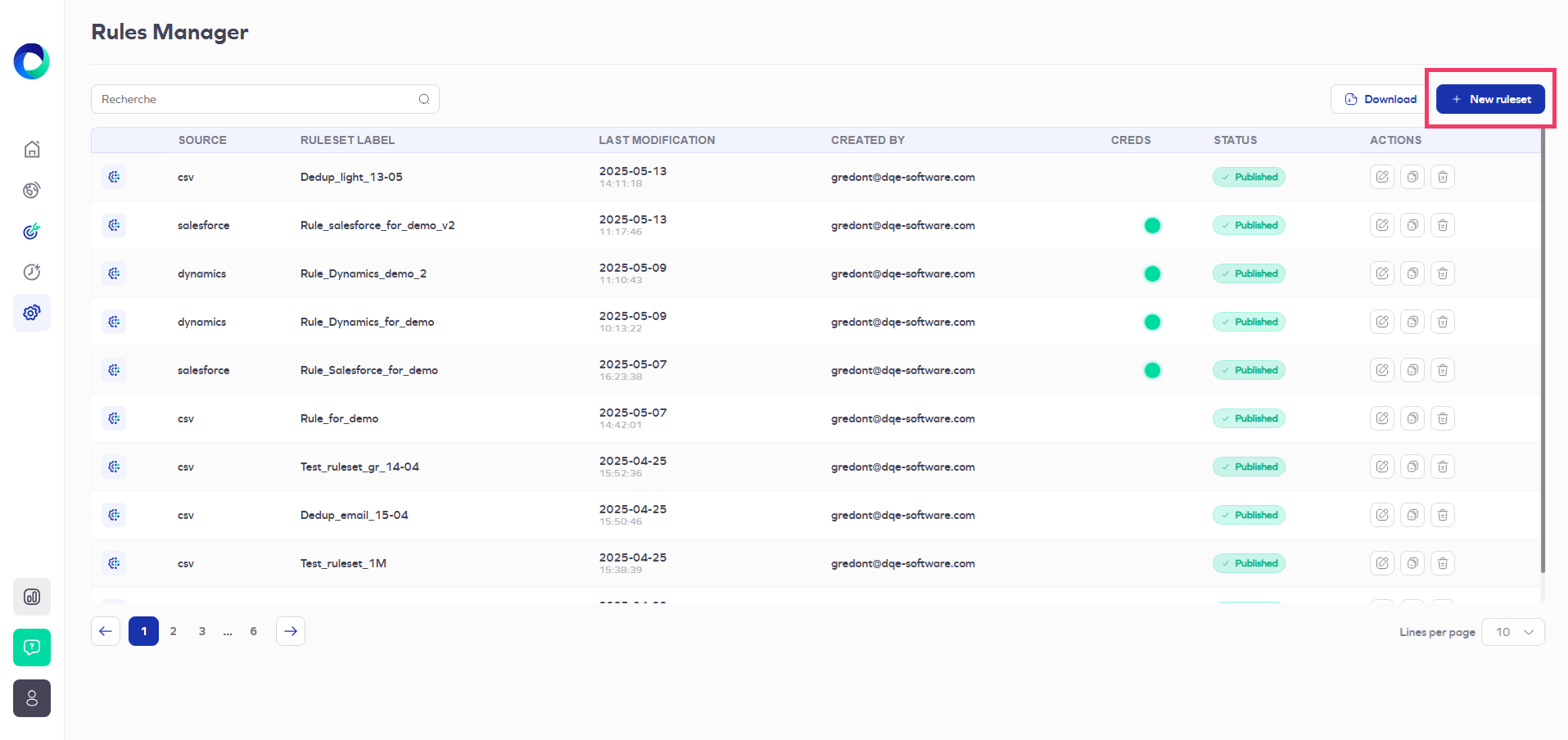The image size is (1568, 740).
Task: Click the New ruleset button
Action: 1489,99
